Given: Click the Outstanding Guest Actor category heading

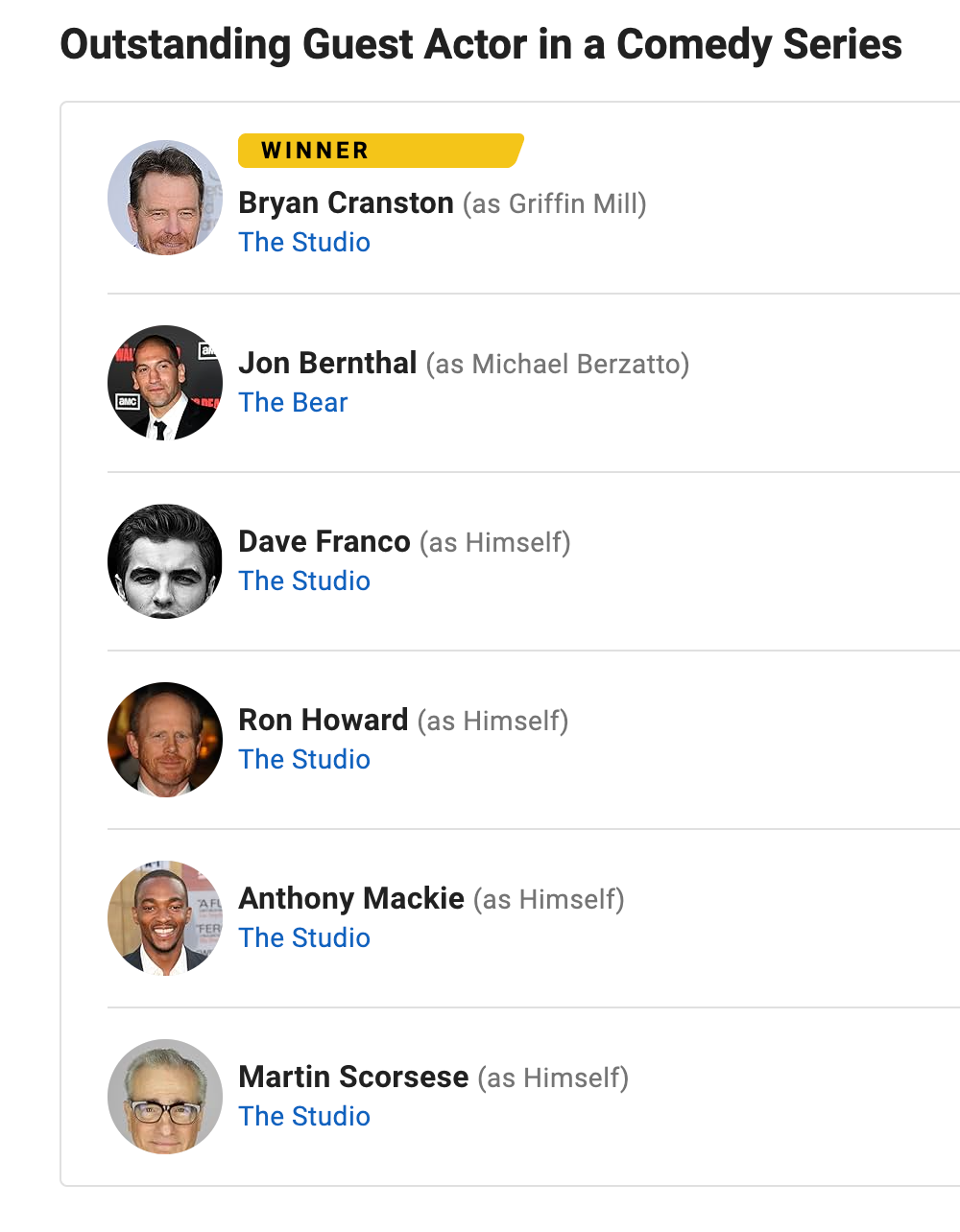Looking at the screenshot, I should (481, 44).
